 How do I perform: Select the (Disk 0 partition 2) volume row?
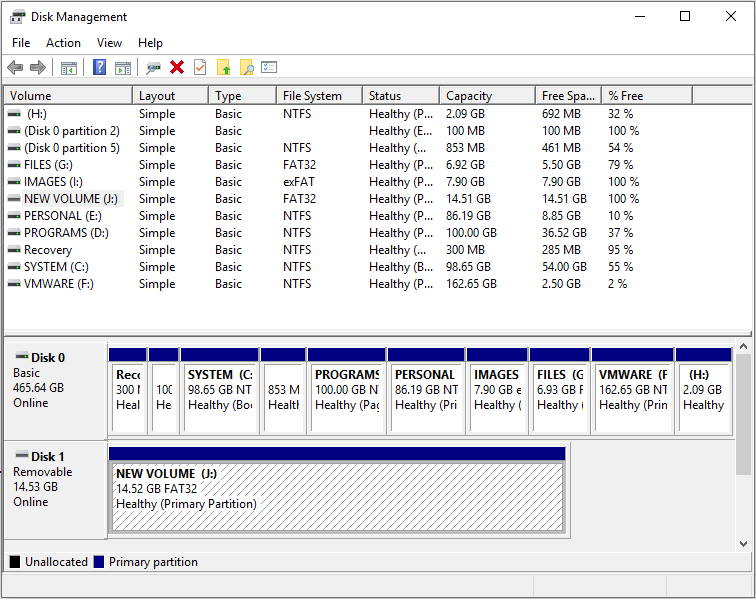[376, 131]
